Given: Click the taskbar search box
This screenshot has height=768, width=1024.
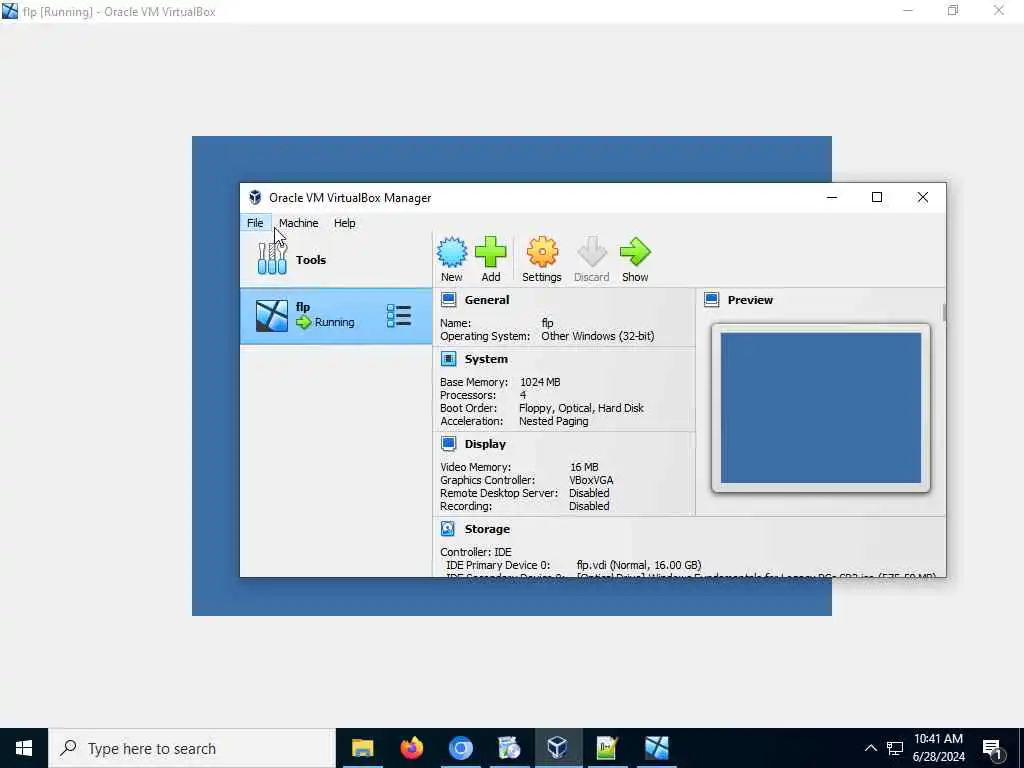Looking at the screenshot, I should 192,748.
